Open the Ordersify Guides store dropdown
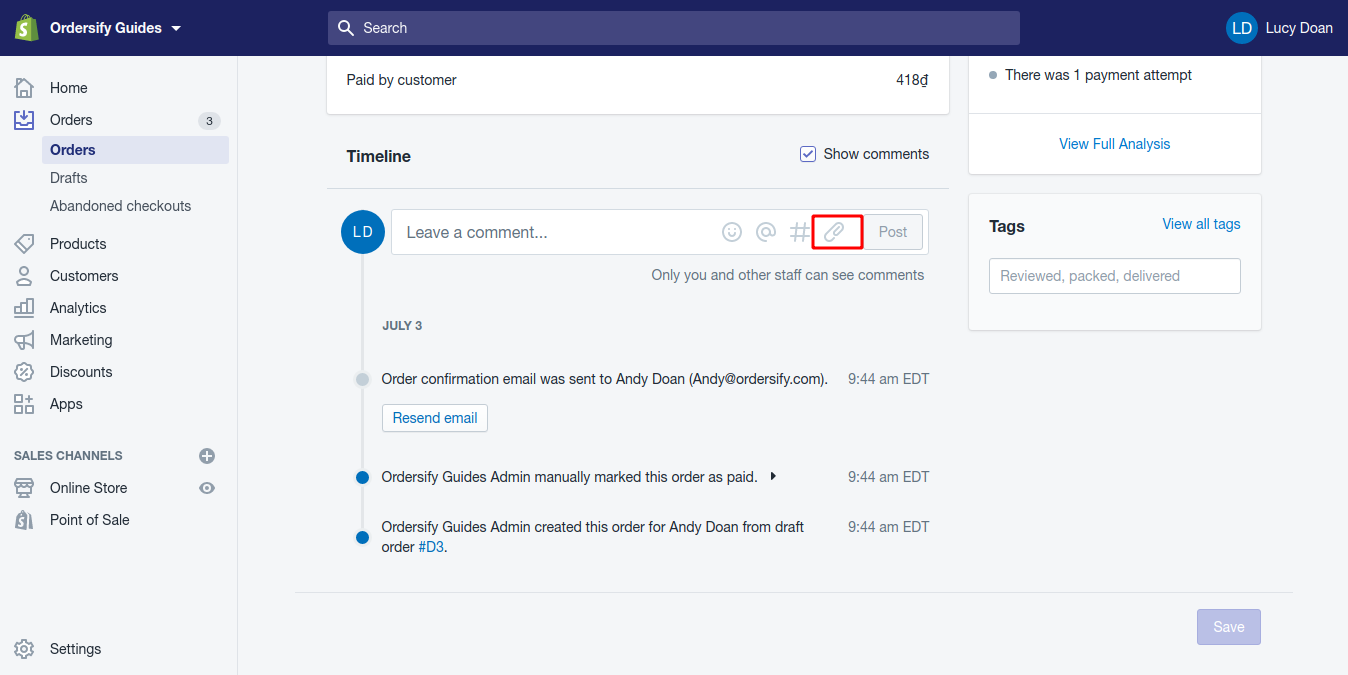This screenshot has width=1348, height=675. 116,28
